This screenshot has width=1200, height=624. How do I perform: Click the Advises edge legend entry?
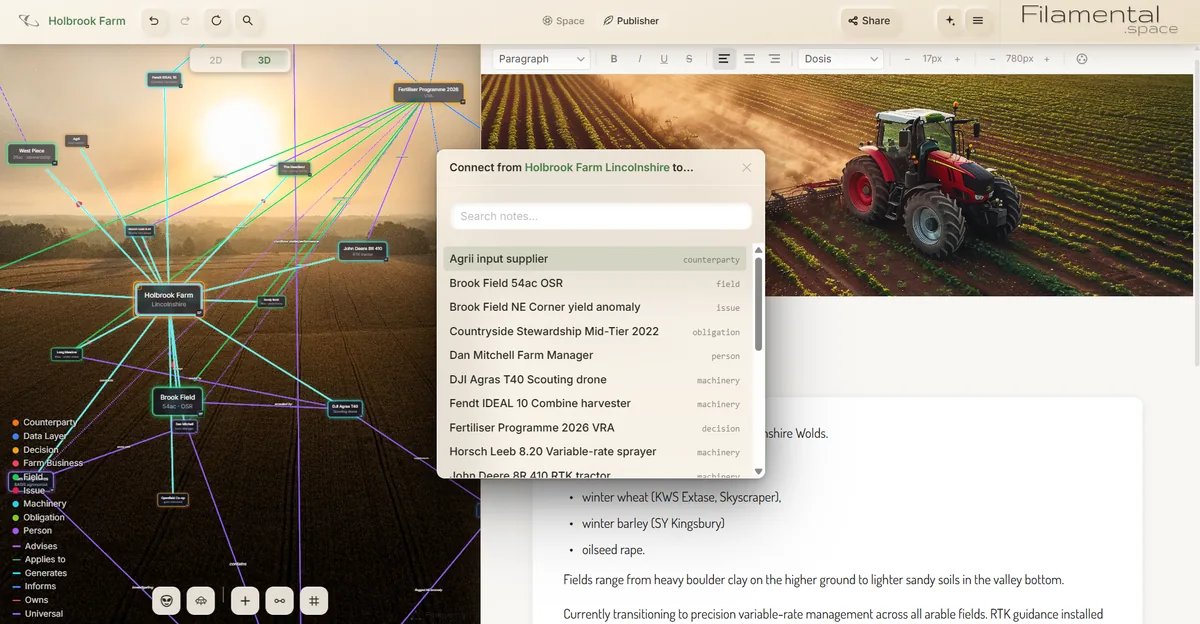coord(34,546)
